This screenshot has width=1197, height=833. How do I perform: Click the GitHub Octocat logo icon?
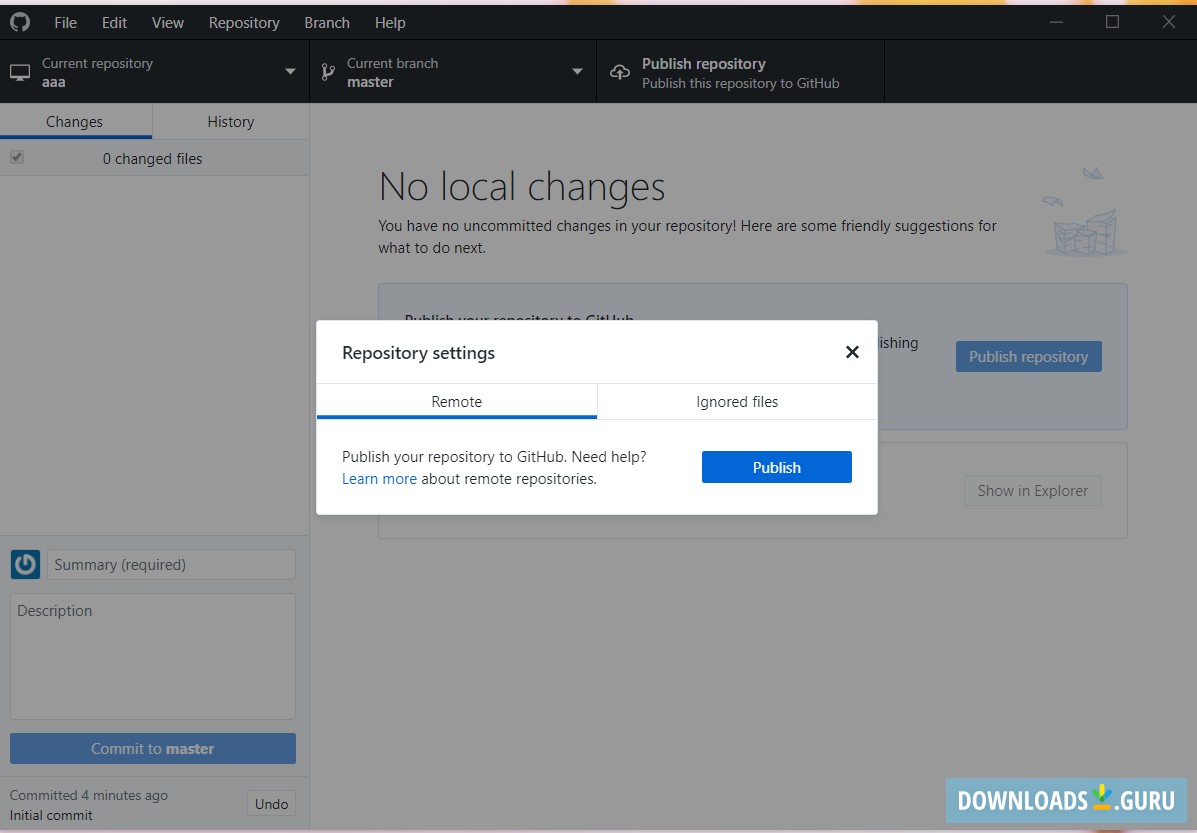pos(20,22)
